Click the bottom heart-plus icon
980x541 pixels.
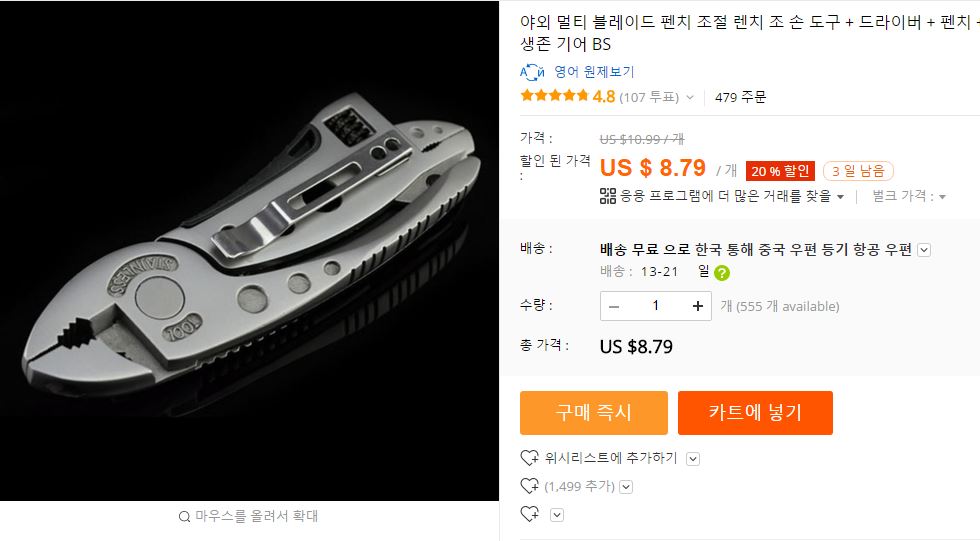pyautogui.click(x=530, y=514)
